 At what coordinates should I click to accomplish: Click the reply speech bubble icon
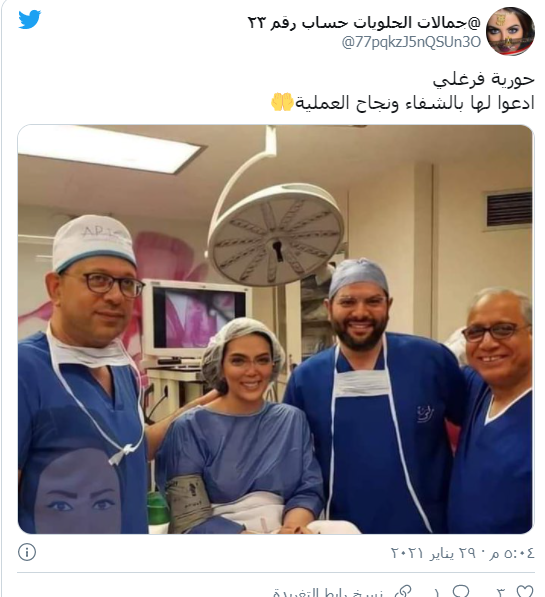461,591
